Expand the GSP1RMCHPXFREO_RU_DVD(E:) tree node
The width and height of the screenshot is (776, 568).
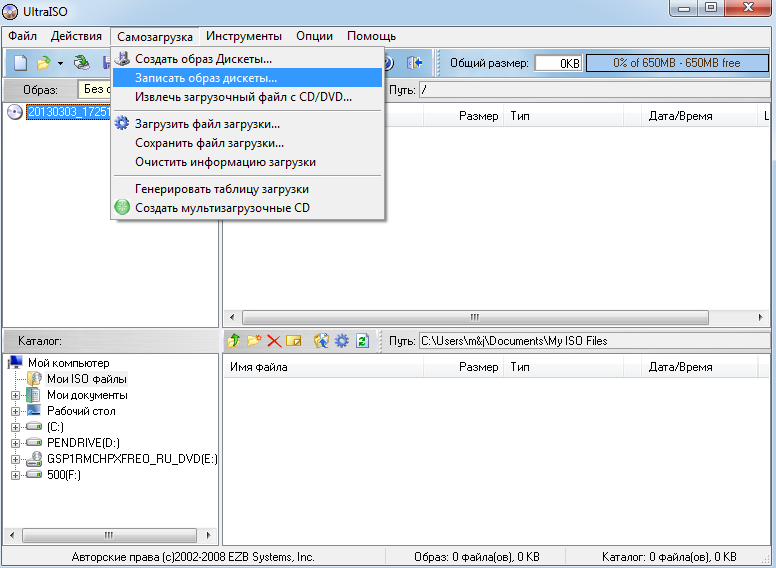[15, 459]
